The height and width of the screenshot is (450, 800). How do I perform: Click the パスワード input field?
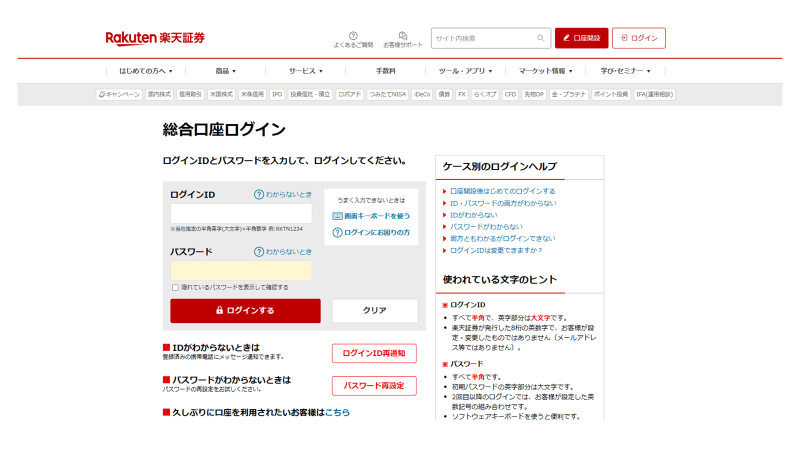(x=241, y=271)
